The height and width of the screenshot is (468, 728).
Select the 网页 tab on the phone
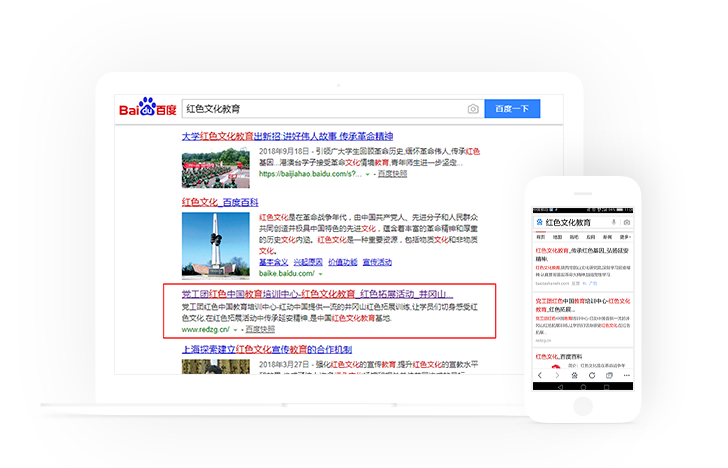[x=541, y=236]
